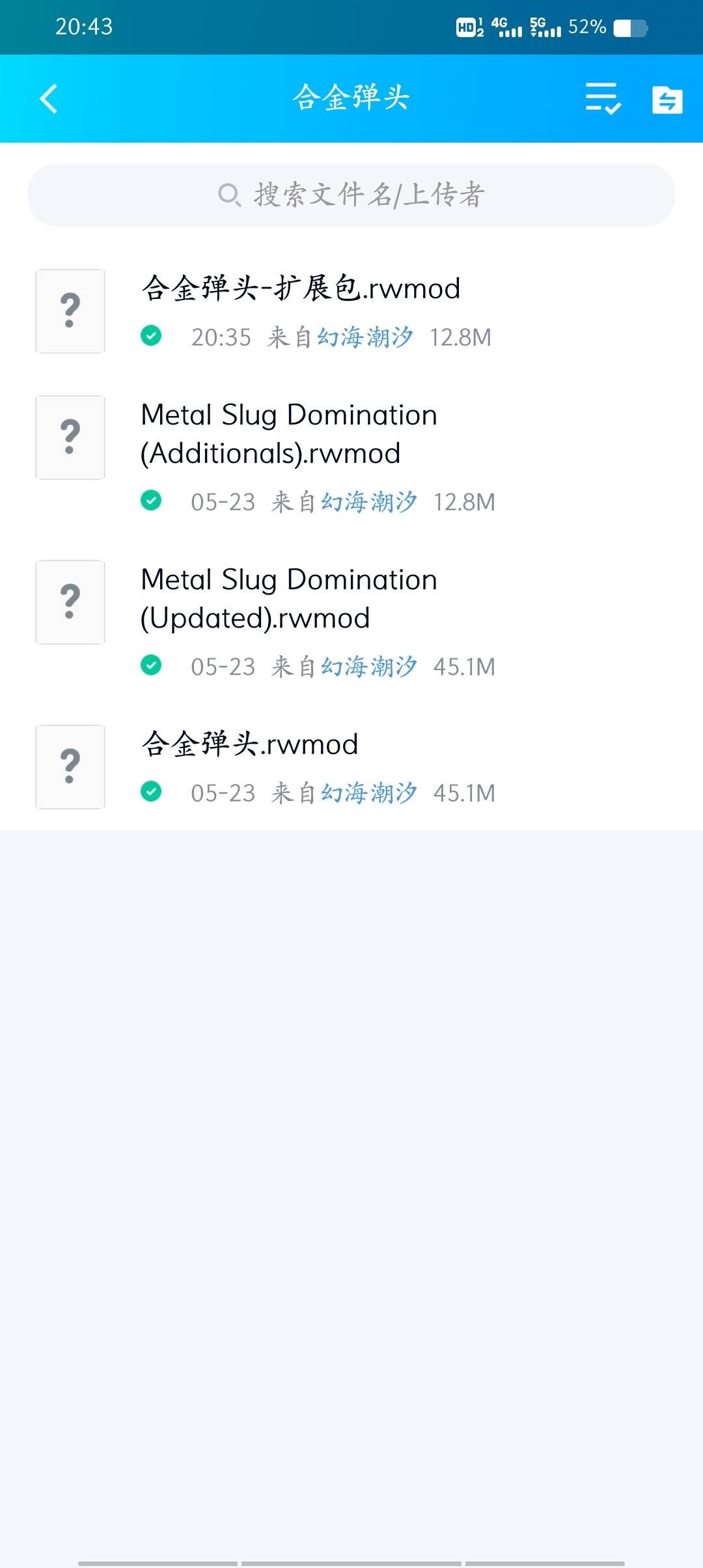The width and height of the screenshot is (703, 1568).
Task: Tap the 合金弹头.rwmod file icon
Action: (x=70, y=767)
